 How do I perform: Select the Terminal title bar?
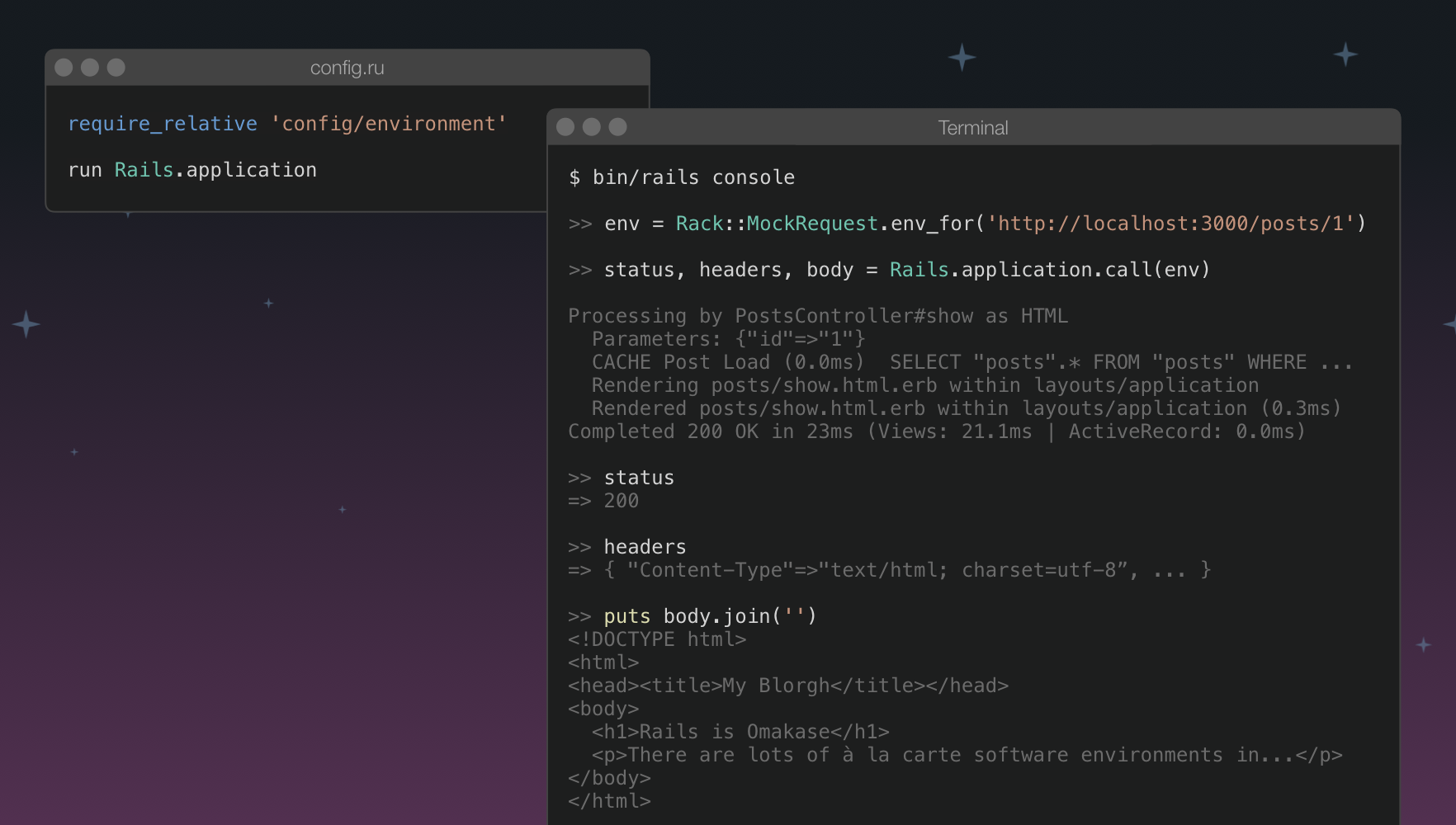tap(972, 127)
